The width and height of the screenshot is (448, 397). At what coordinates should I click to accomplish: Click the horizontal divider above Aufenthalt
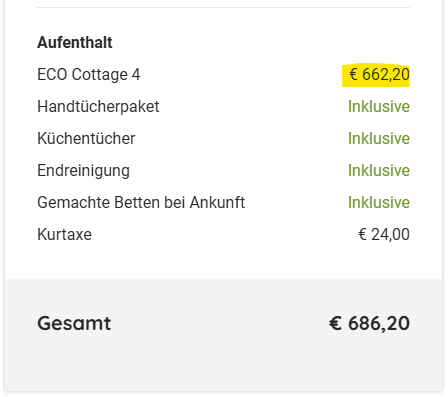223,7
